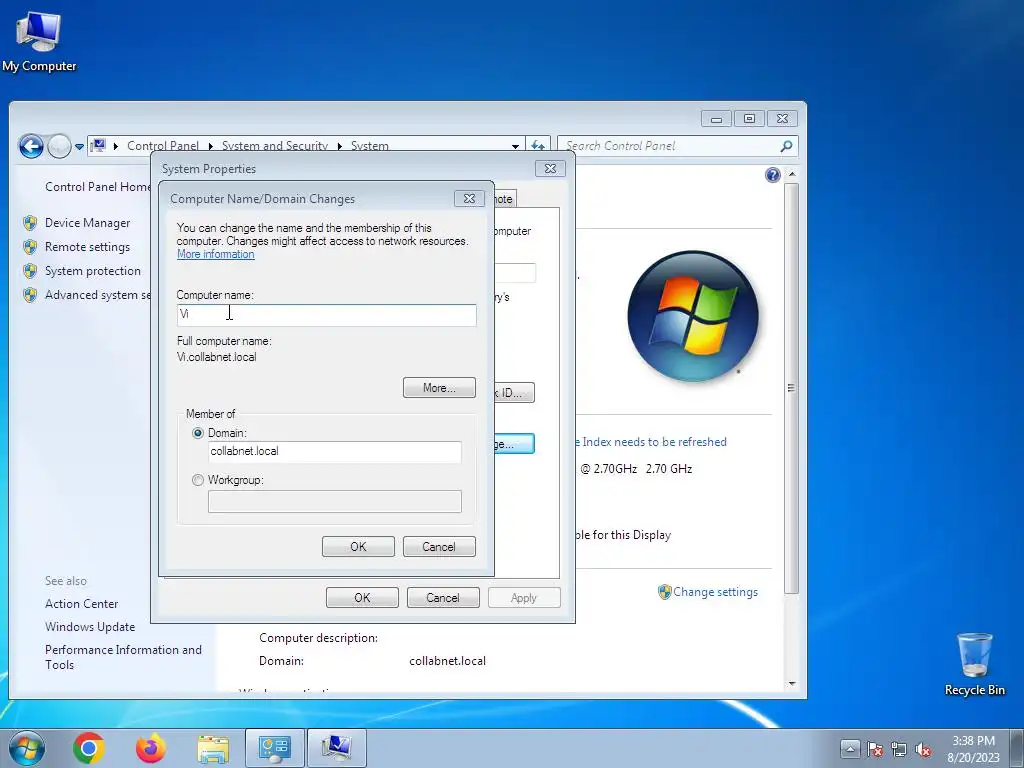Click System protection shield icon
This screenshot has height=768, width=1024.
click(30, 270)
